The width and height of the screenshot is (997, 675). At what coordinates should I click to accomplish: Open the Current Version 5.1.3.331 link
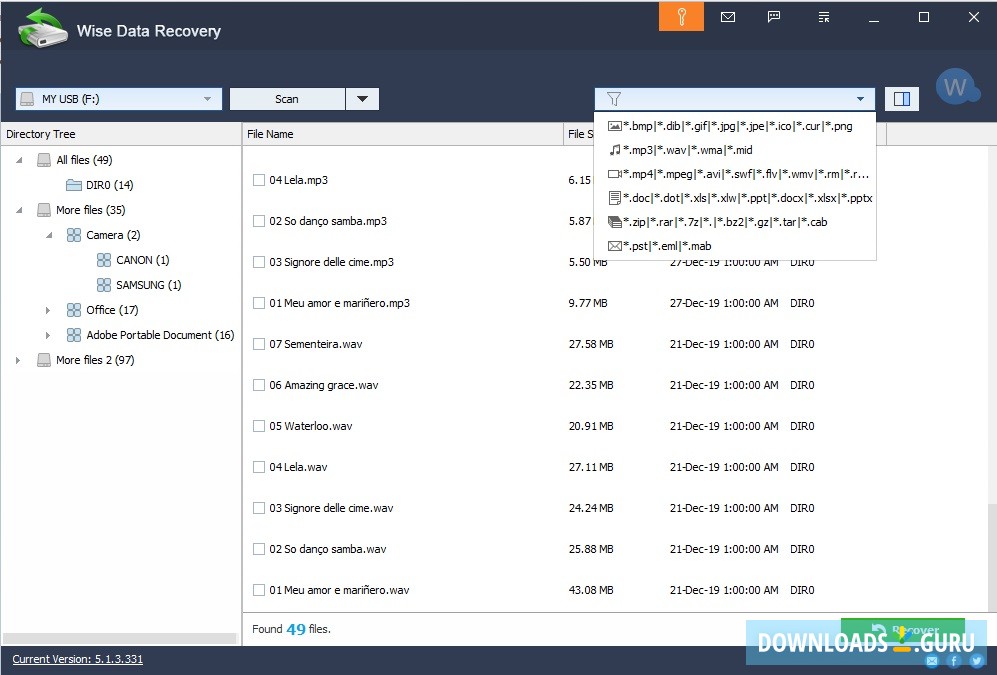pos(76,660)
